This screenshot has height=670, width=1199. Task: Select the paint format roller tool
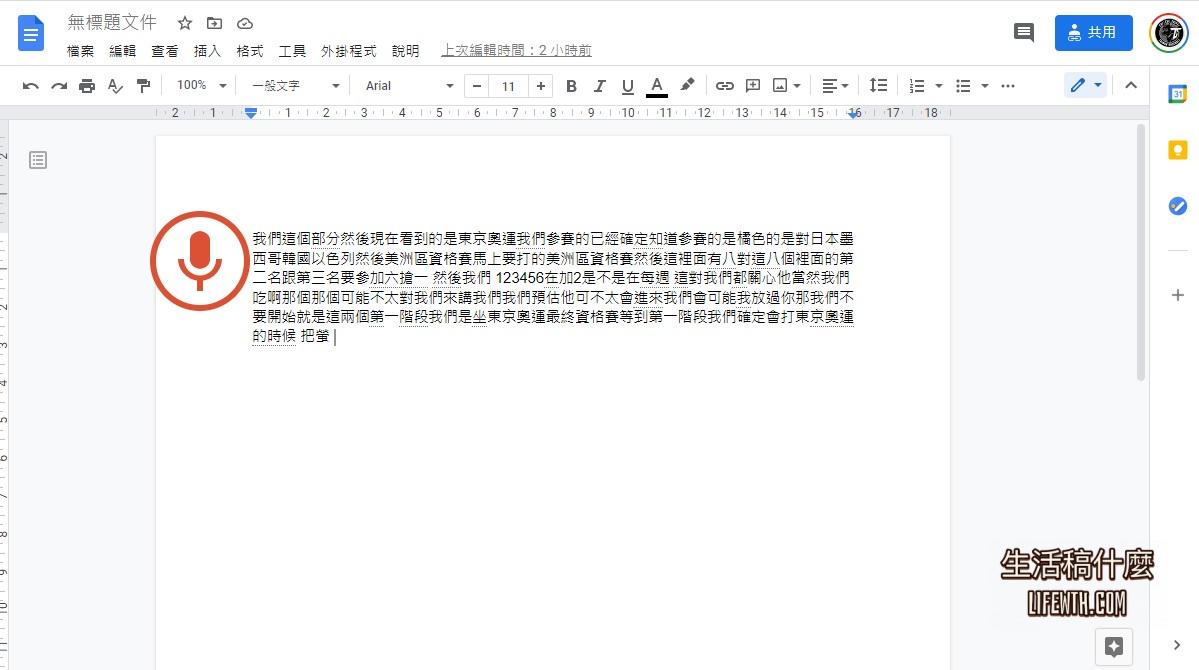pos(143,86)
